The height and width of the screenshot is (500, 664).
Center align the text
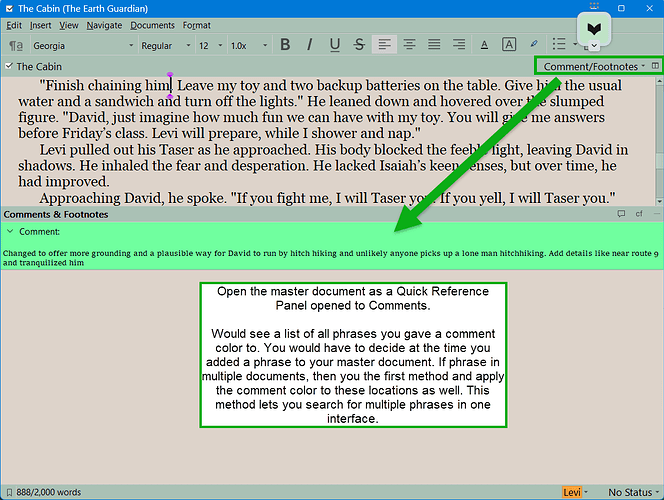pos(409,45)
